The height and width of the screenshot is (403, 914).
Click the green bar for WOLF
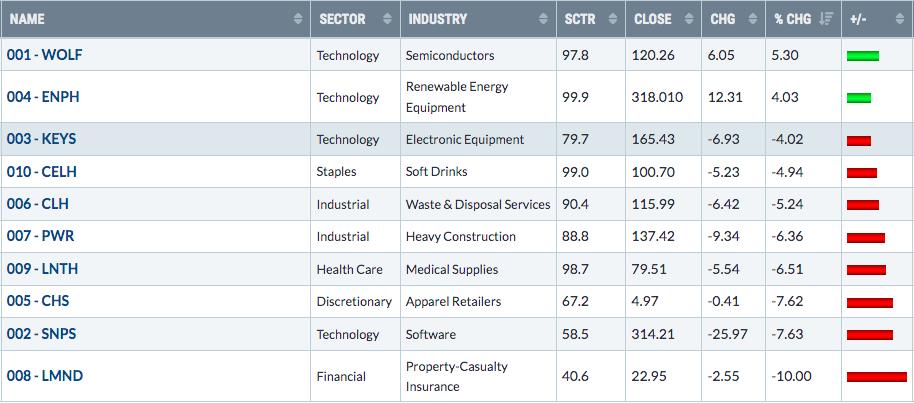coord(863,56)
